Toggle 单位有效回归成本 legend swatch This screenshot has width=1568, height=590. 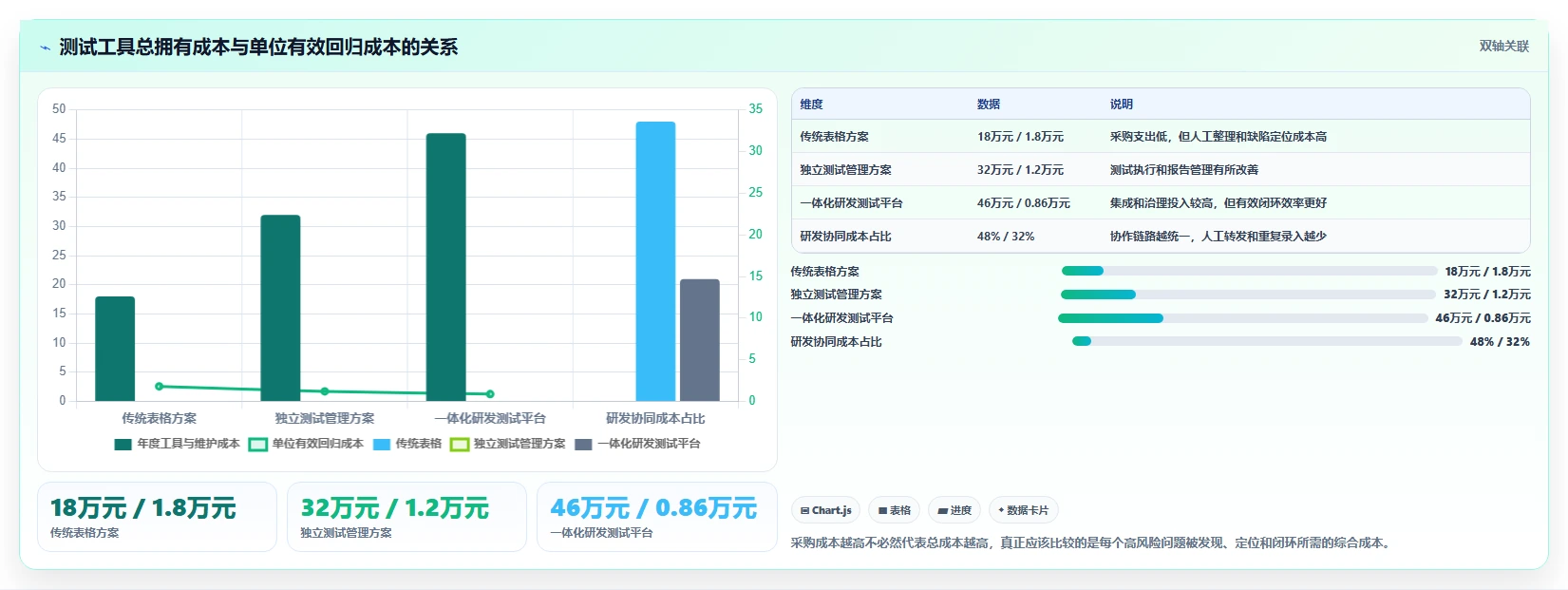[x=257, y=444]
